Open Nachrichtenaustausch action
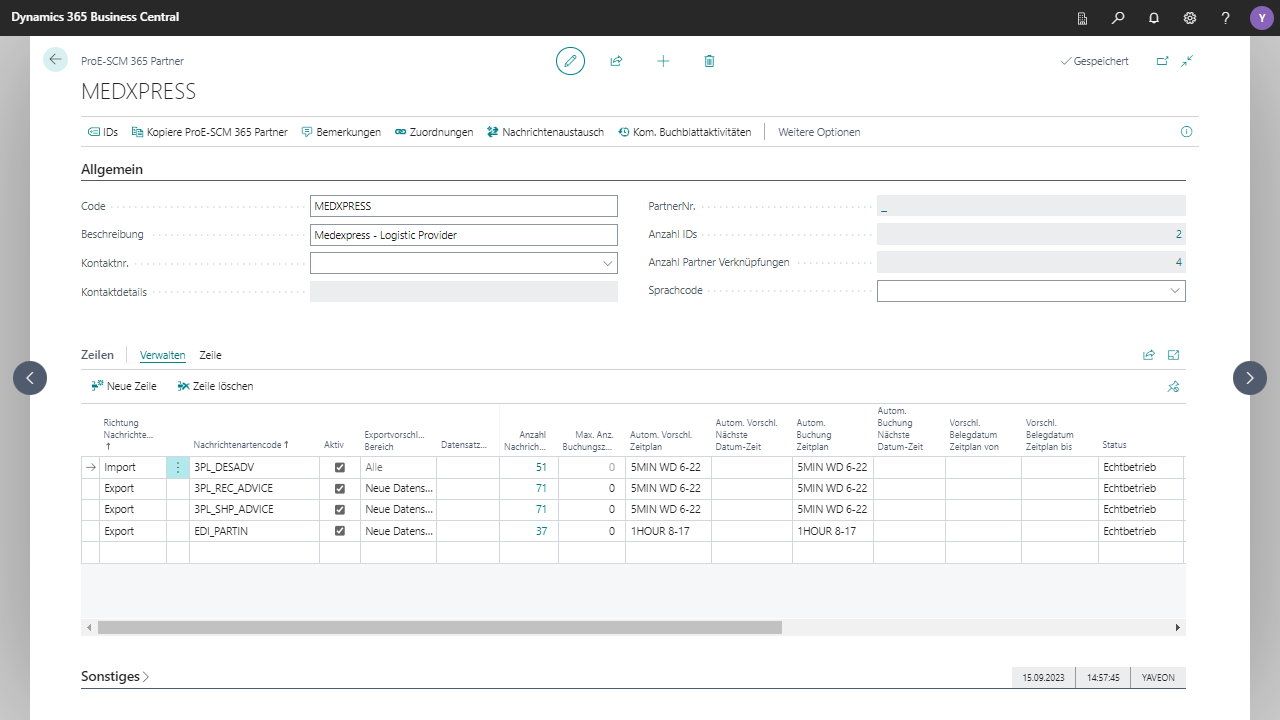The height and width of the screenshot is (720, 1280). click(545, 132)
